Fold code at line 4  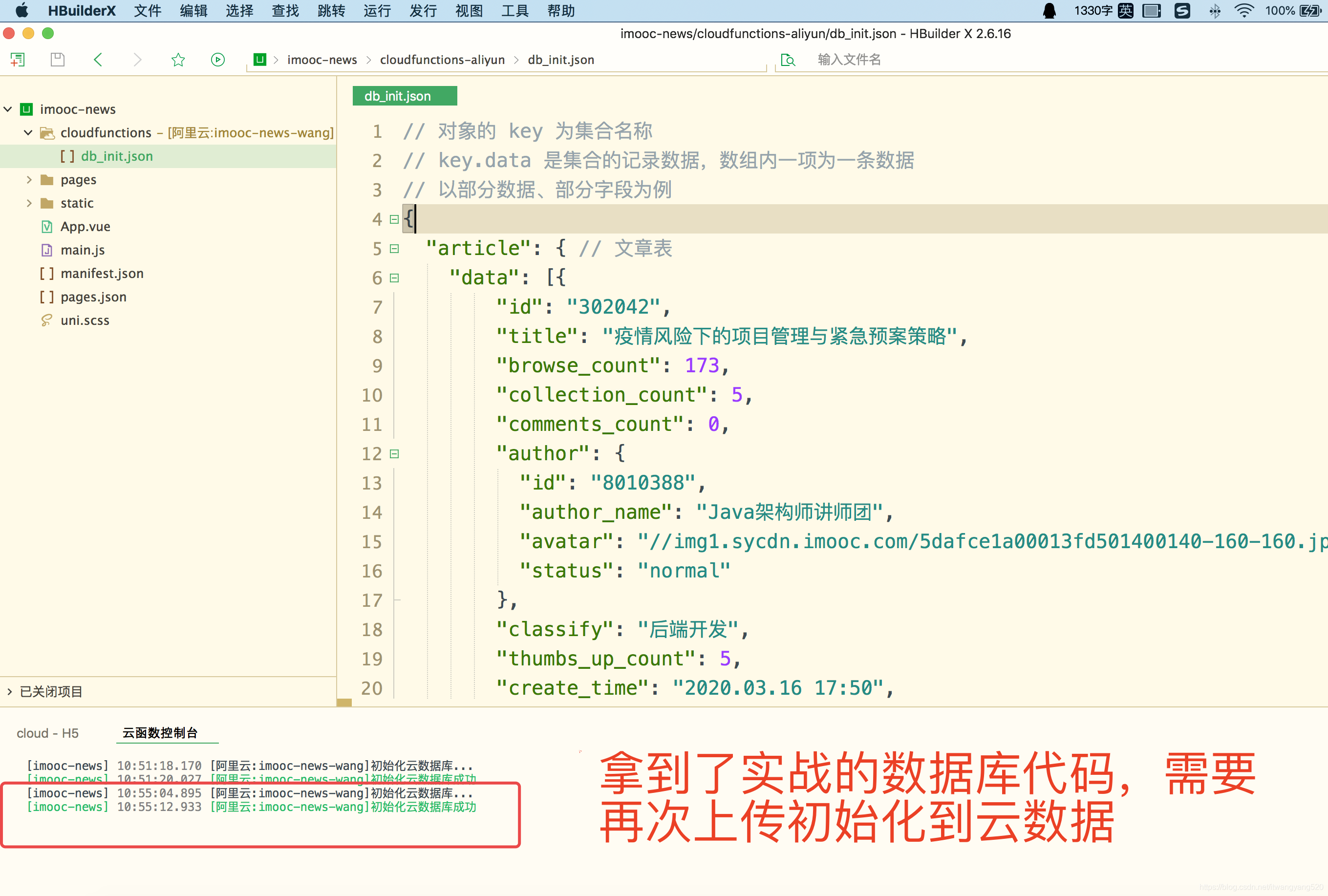pyautogui.click(x=394, y=219)
